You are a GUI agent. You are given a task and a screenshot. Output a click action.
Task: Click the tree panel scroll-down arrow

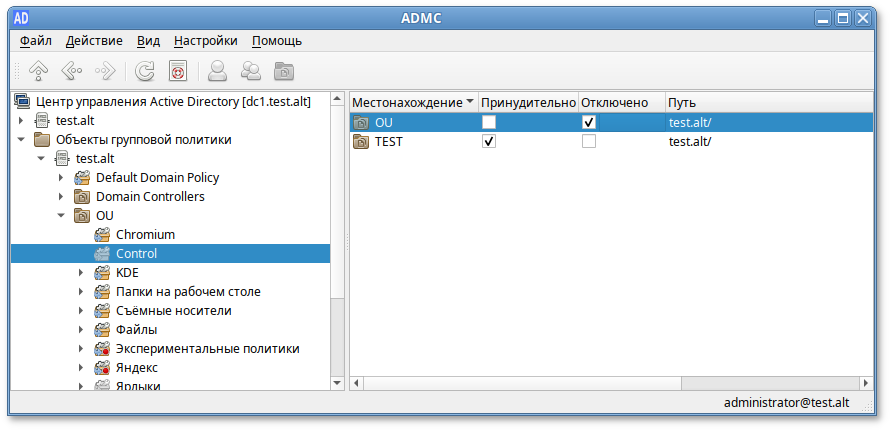[338, 383]
